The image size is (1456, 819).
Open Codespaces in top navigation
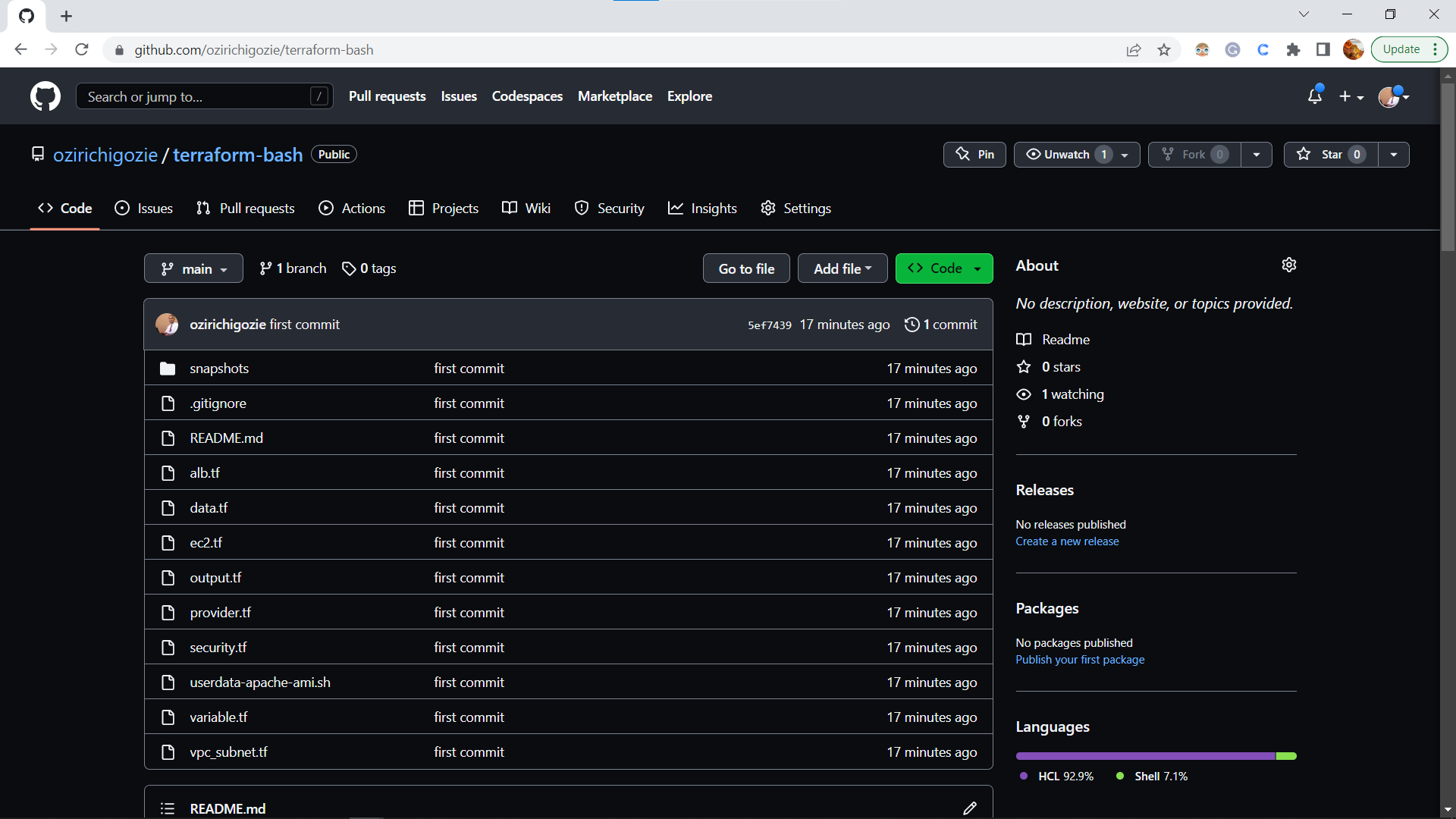pyautogui.click(x=527, y=96)
